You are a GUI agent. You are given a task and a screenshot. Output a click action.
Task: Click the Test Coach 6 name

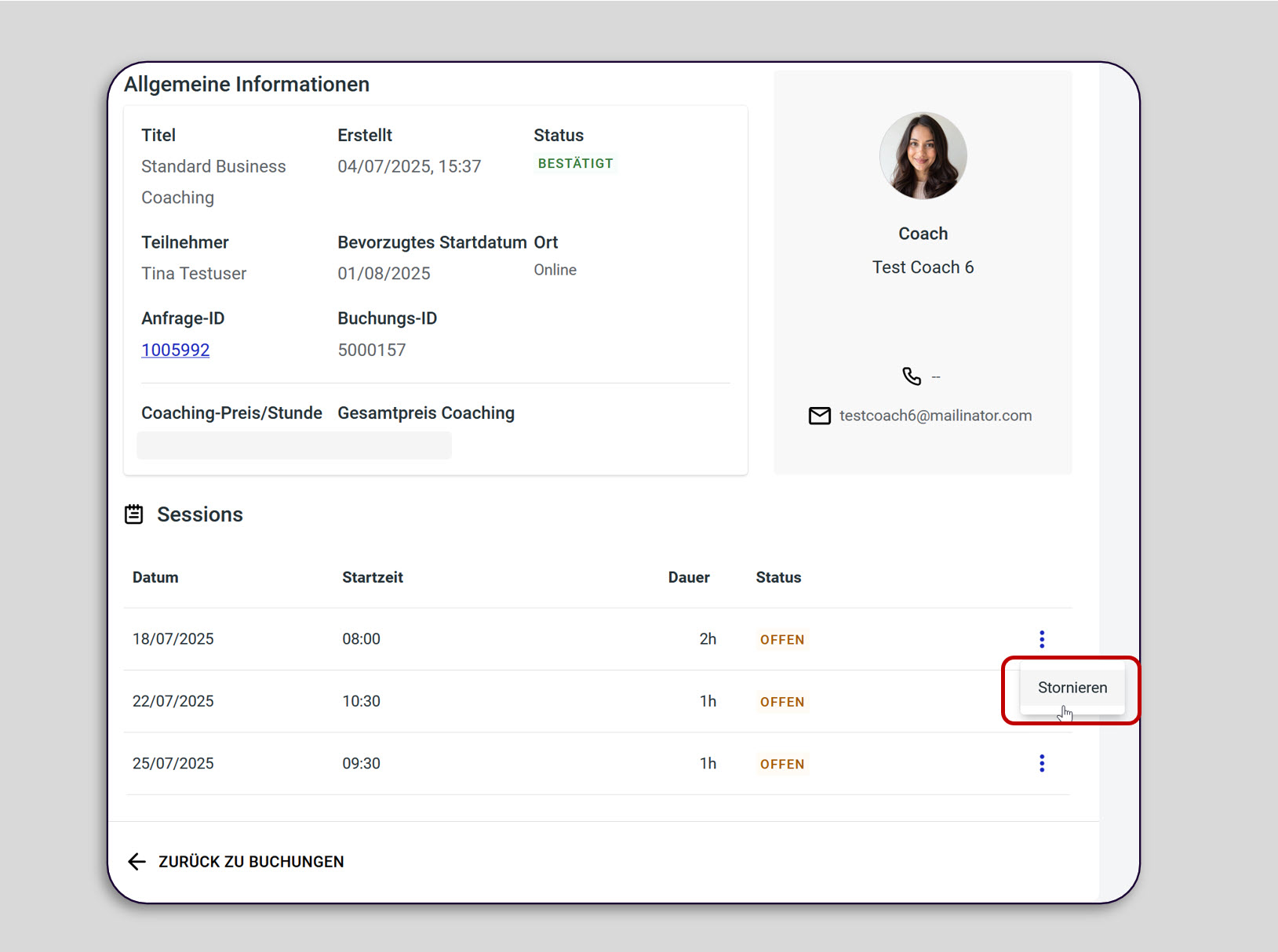(923, 267)
